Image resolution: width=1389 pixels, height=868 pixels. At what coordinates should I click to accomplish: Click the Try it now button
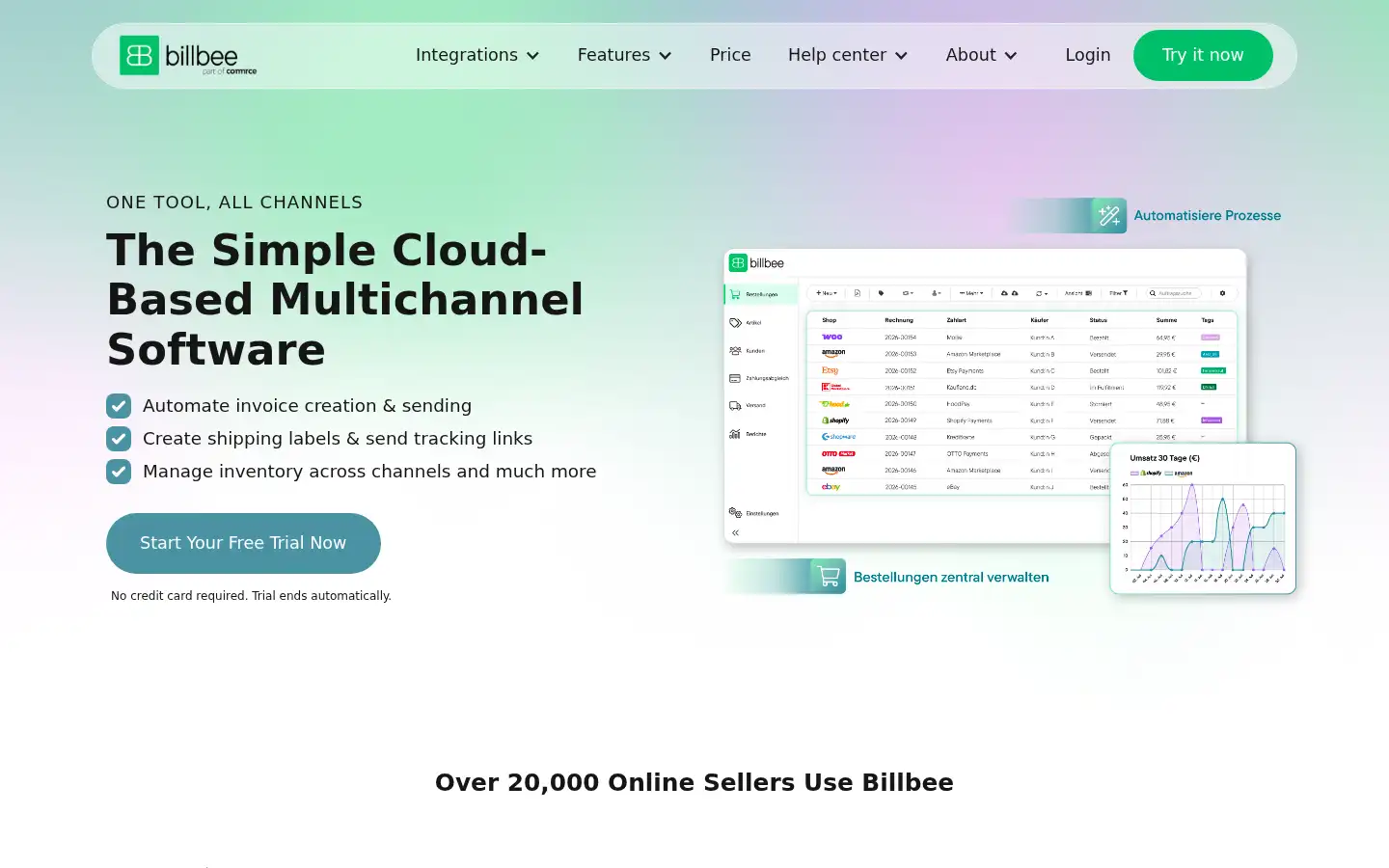pyautogui.click(x=1203, y=55)
